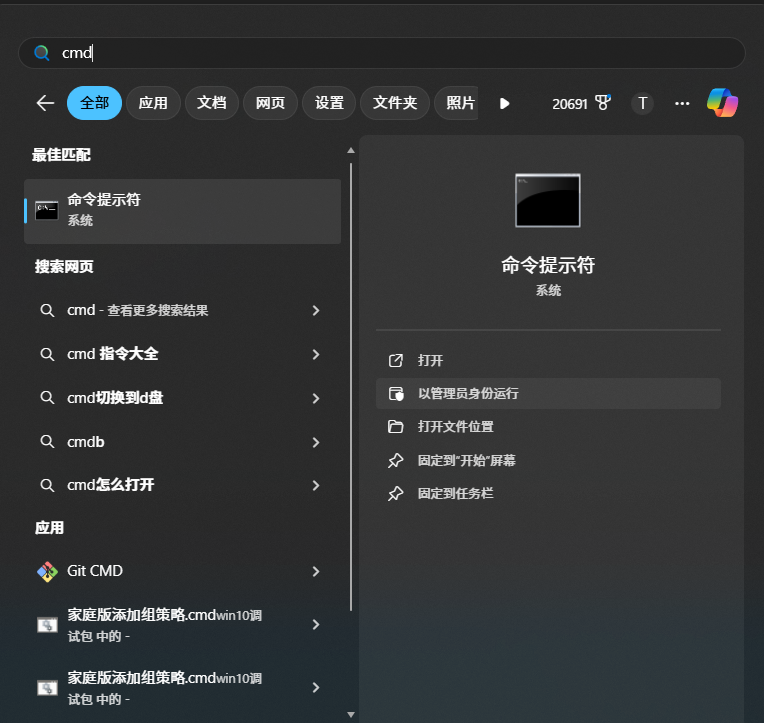This screenshot has height=723, width=764.
Task: Click the 搜索网页 section heading
Action: coord(64,266)
